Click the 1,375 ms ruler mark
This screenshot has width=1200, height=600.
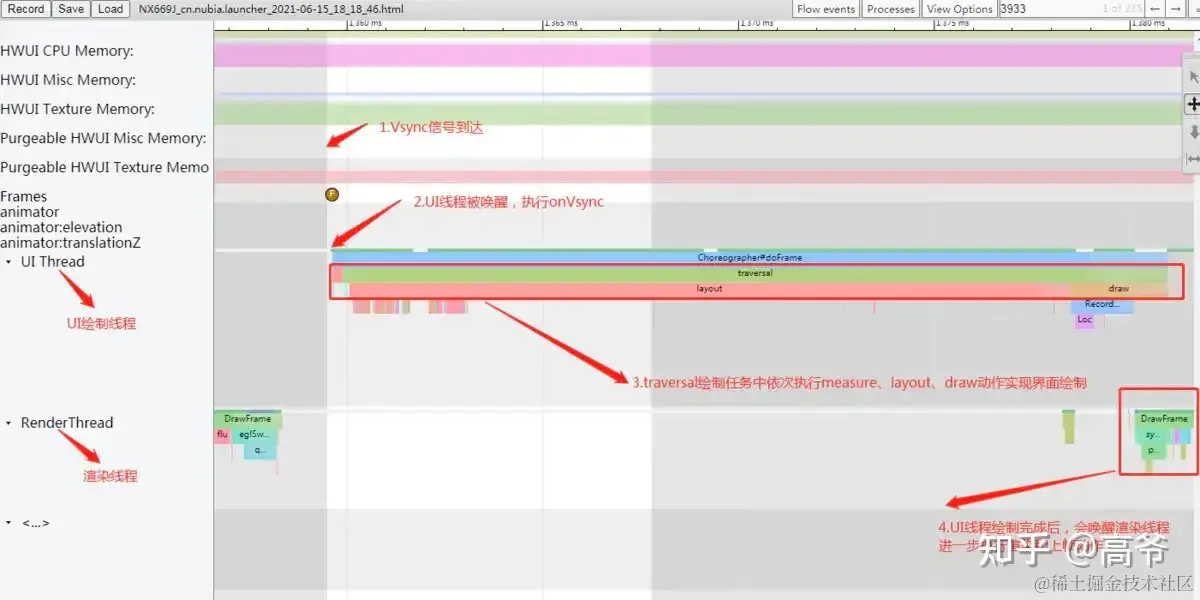pos(954,23)
